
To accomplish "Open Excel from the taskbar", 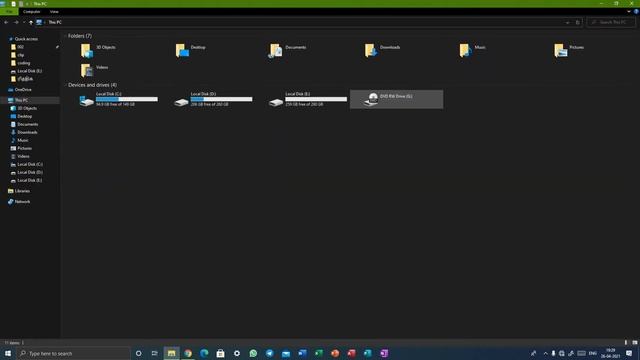I will [318, 353].
